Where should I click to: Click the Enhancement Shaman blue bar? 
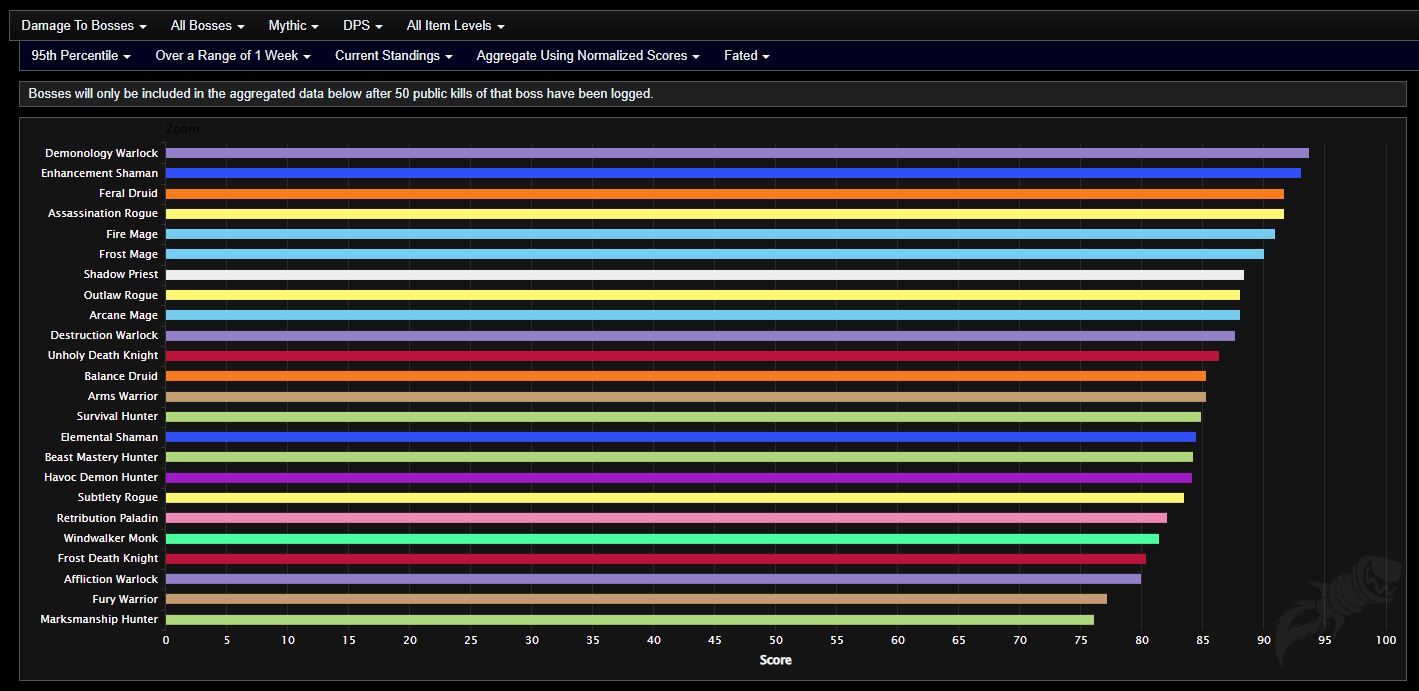(700, 172)
